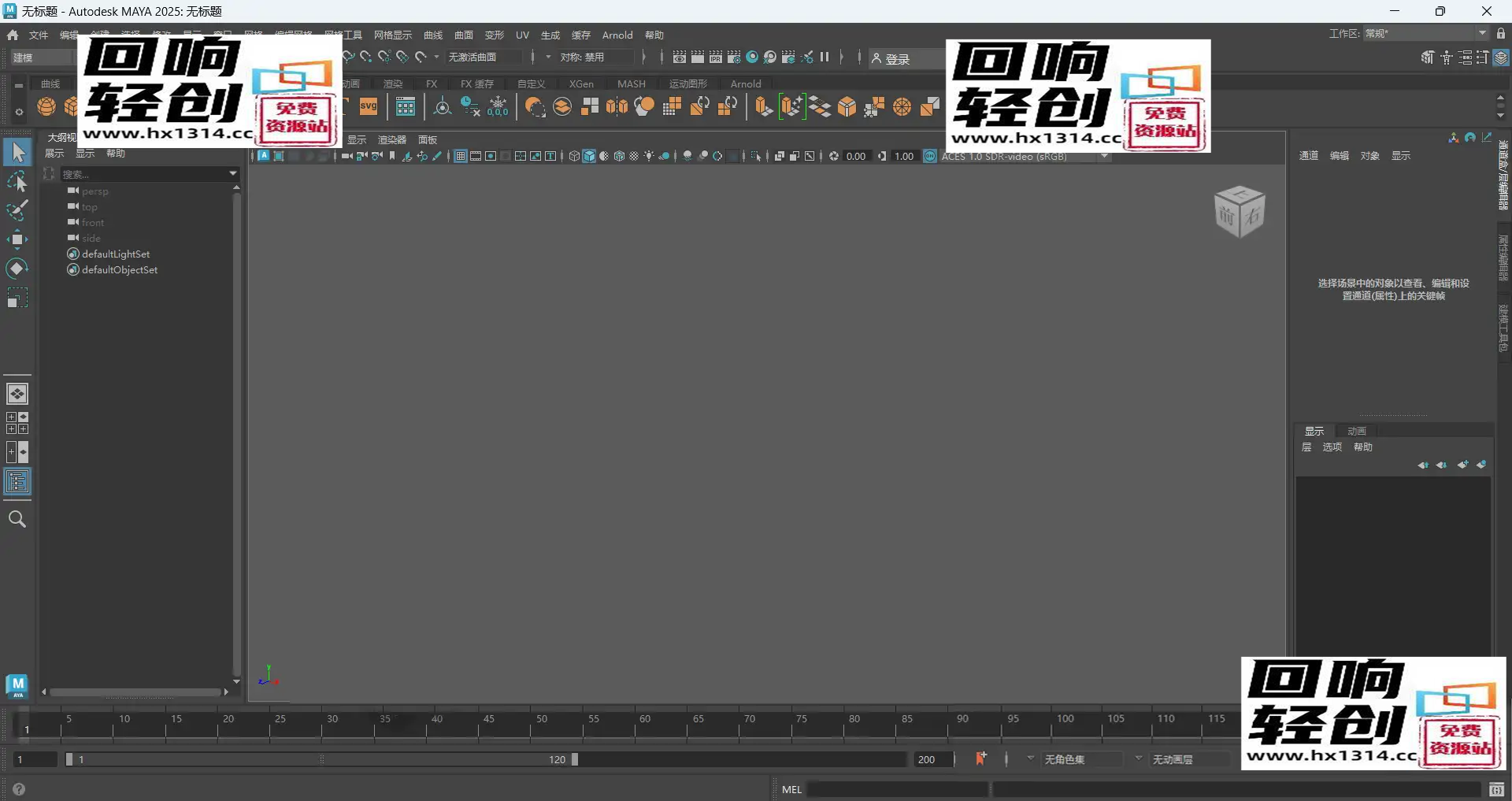Click pause viewport update icon
This screenshot has height=801, width=1512.
click(x=825, y=57)
